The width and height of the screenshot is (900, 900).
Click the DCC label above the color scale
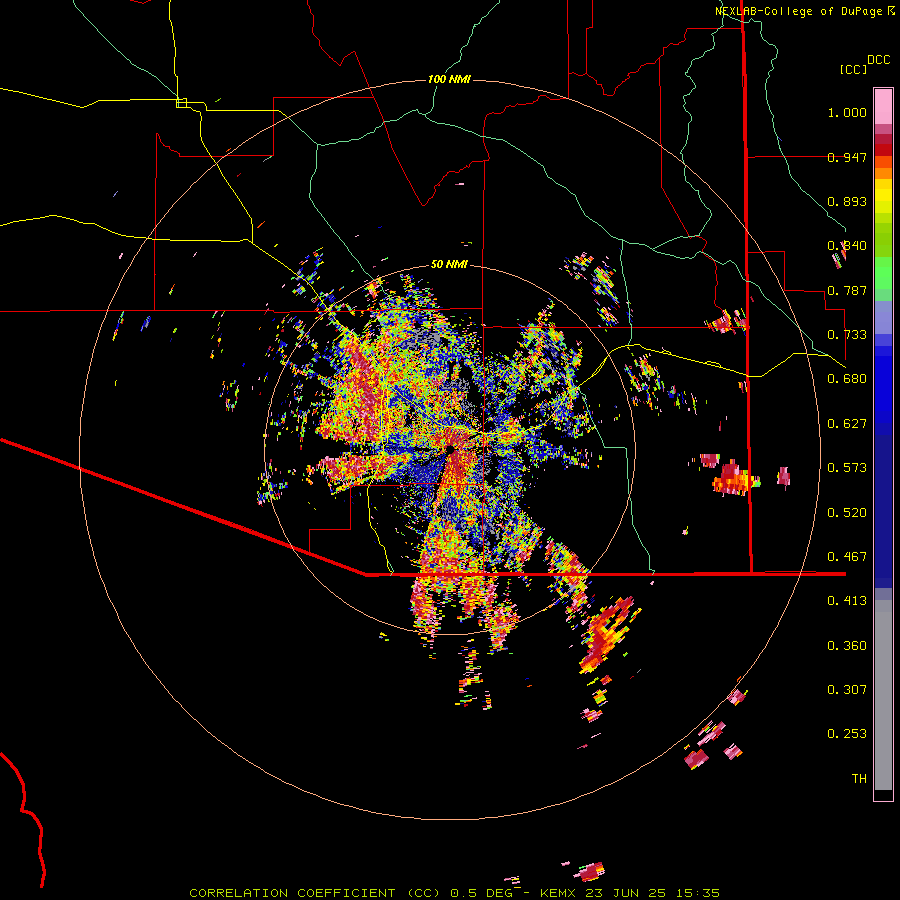(878, 60)
